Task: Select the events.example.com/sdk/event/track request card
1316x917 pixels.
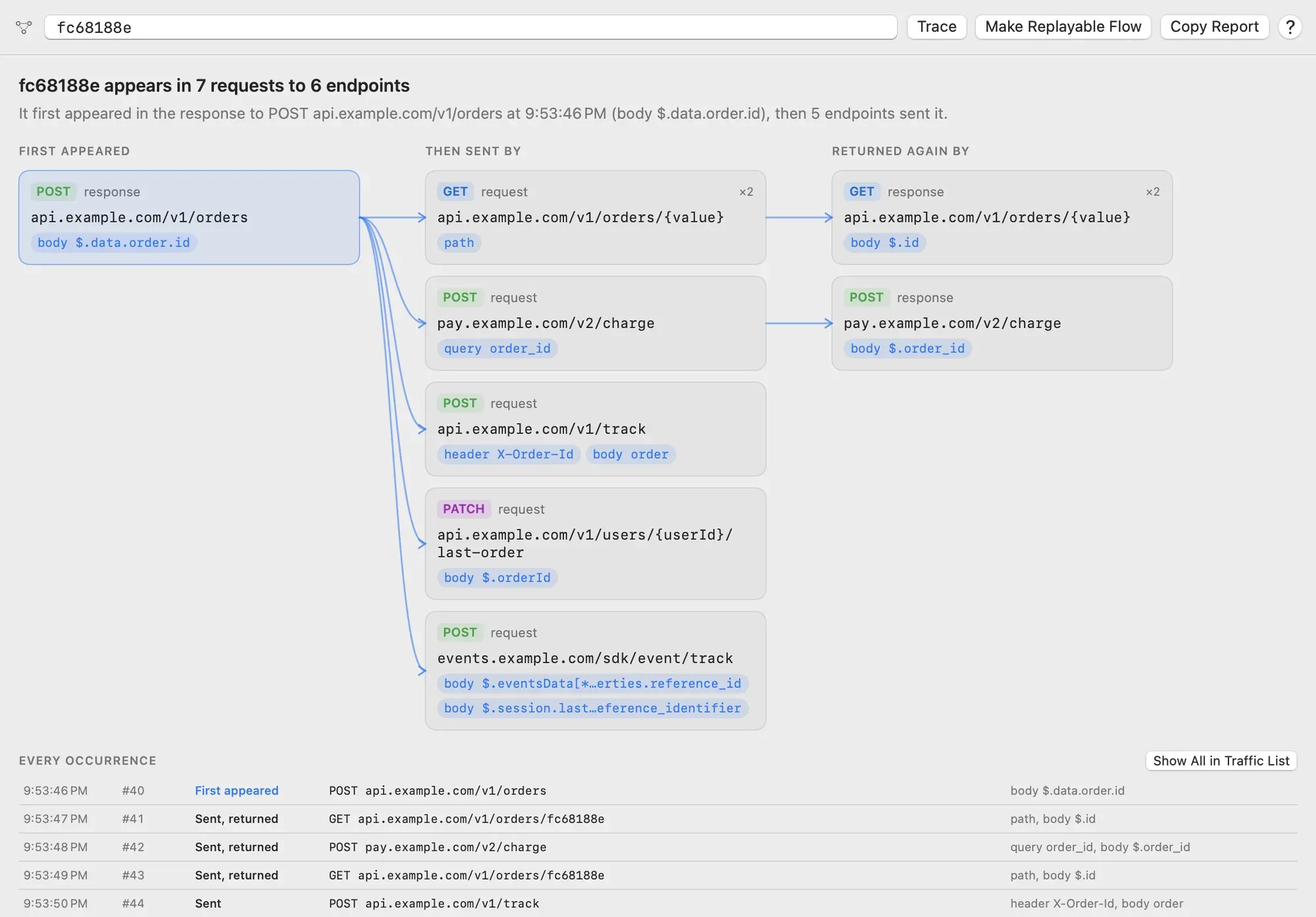Action: point(595,671)
